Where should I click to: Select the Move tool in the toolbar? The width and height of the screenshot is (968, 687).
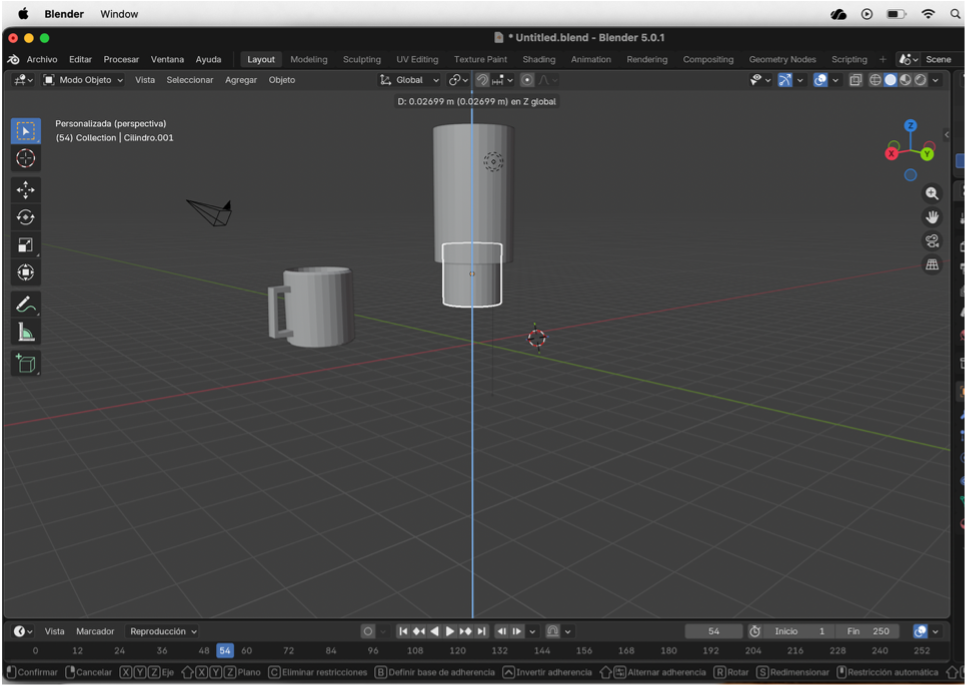[26, 190]
